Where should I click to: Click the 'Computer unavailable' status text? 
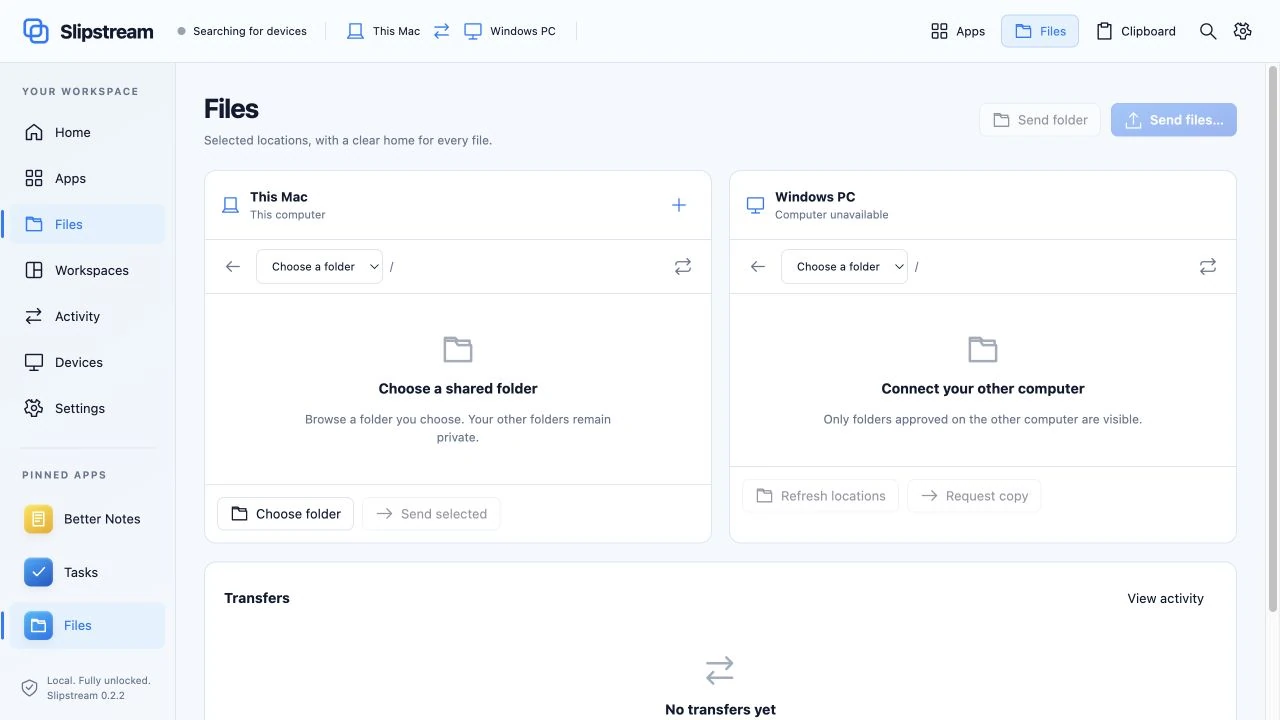832,215
